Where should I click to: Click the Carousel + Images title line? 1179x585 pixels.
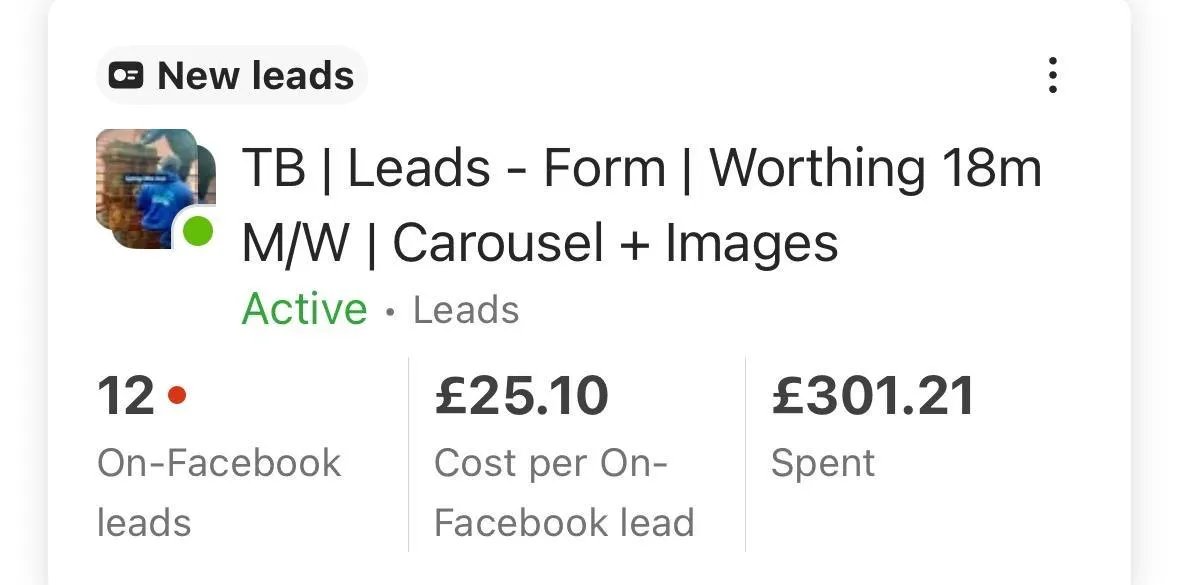(539, 243)
